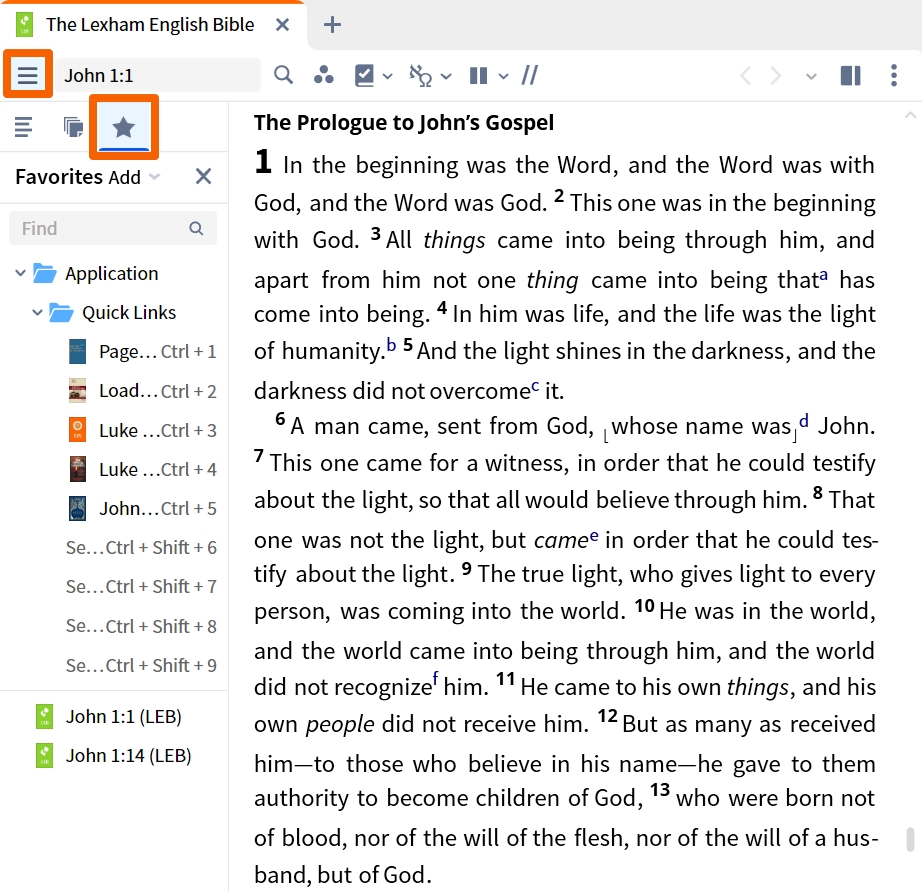Close the Favorites sidebar panel
Viewport: 922px width, 892px height.
203,176
